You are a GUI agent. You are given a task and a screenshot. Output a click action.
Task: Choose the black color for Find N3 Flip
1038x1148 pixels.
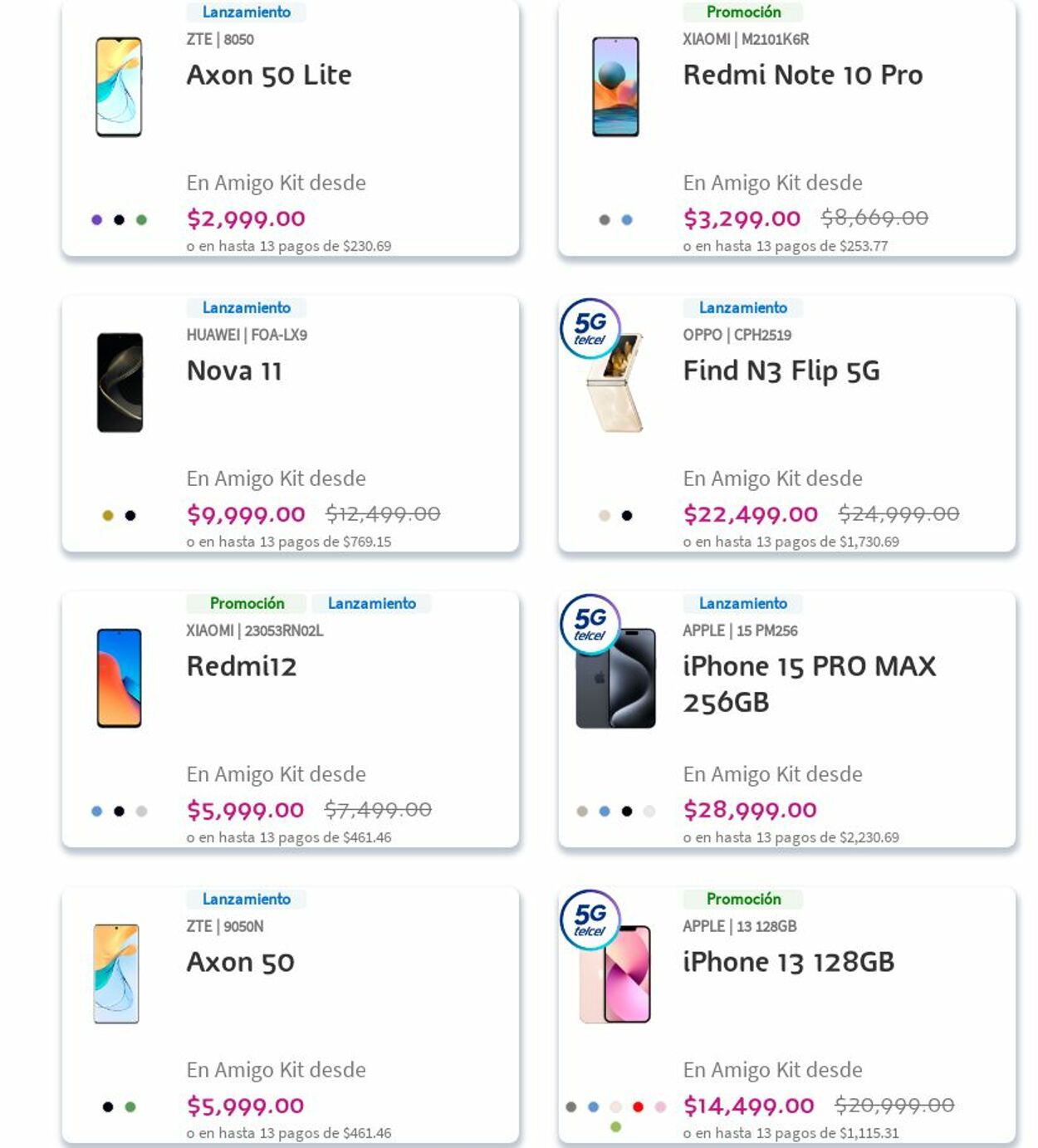click(x=627, y=516)
